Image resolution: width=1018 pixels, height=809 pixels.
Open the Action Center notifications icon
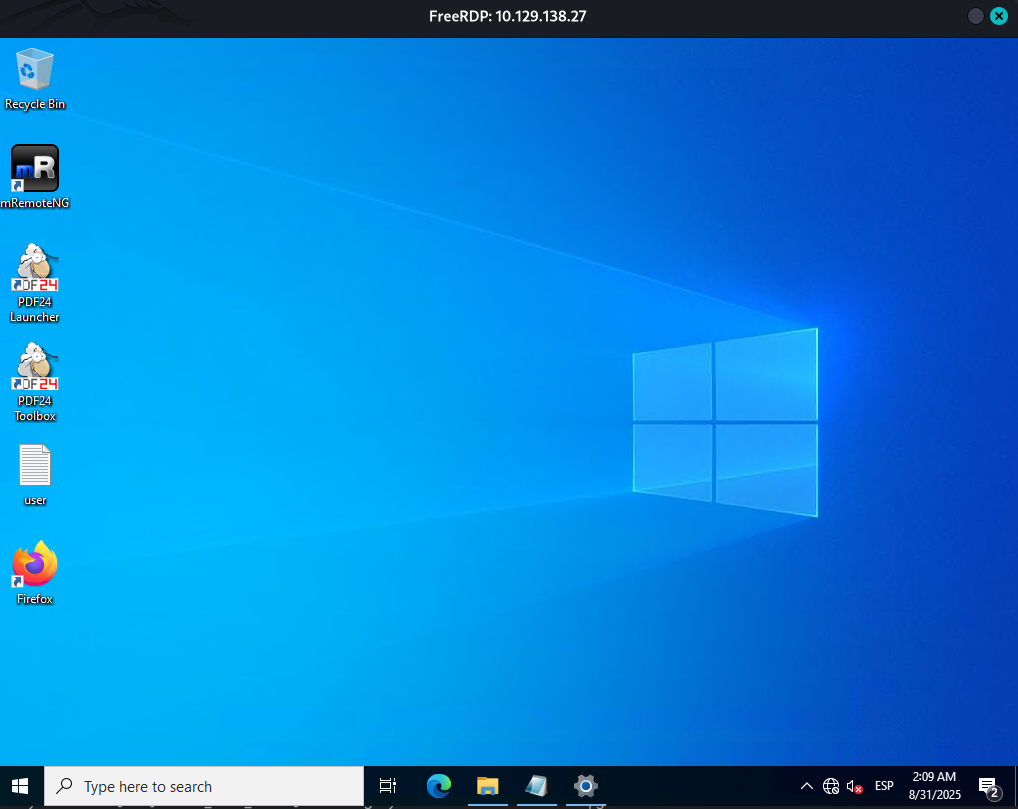click(989, 786)
